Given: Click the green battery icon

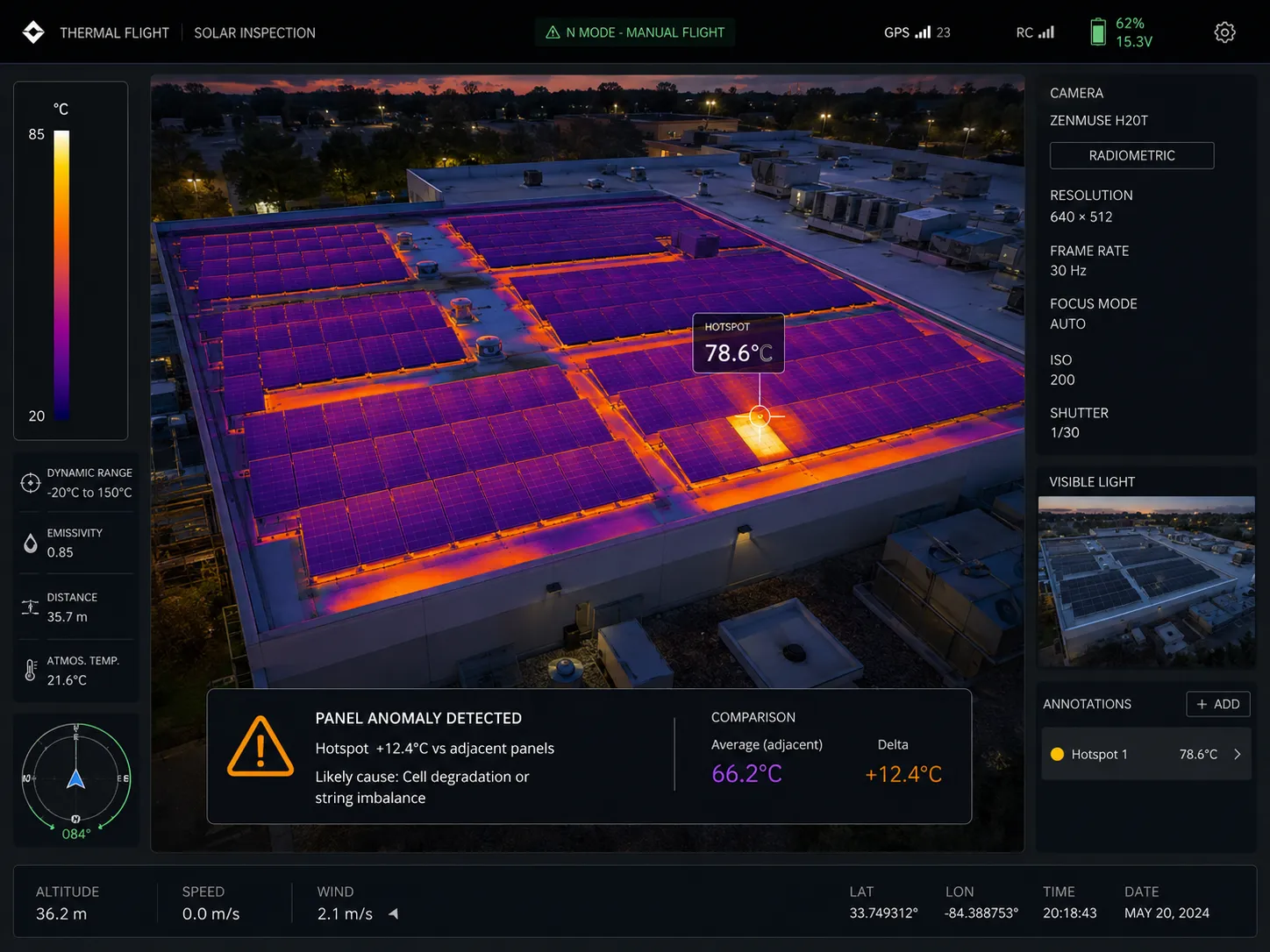Looking at the screenshot, I should coord(1097,32).
